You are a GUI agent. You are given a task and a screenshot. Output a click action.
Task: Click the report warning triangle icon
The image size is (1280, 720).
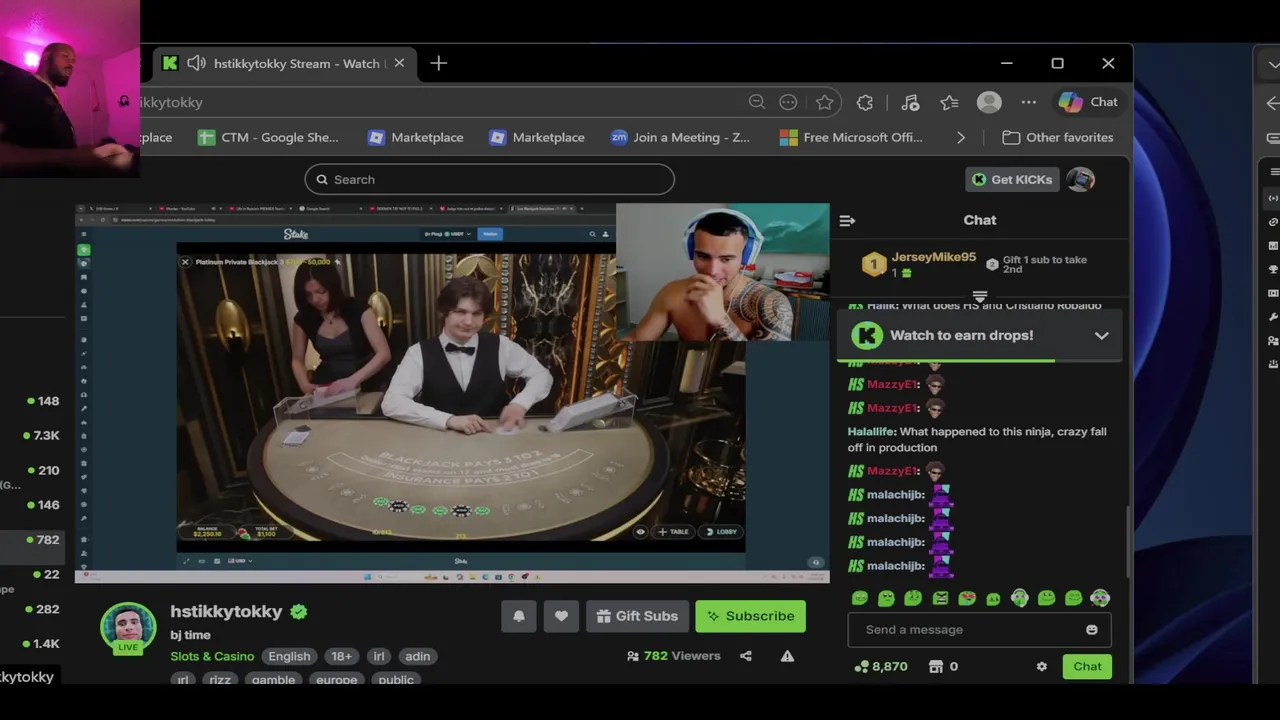[787, 656]
